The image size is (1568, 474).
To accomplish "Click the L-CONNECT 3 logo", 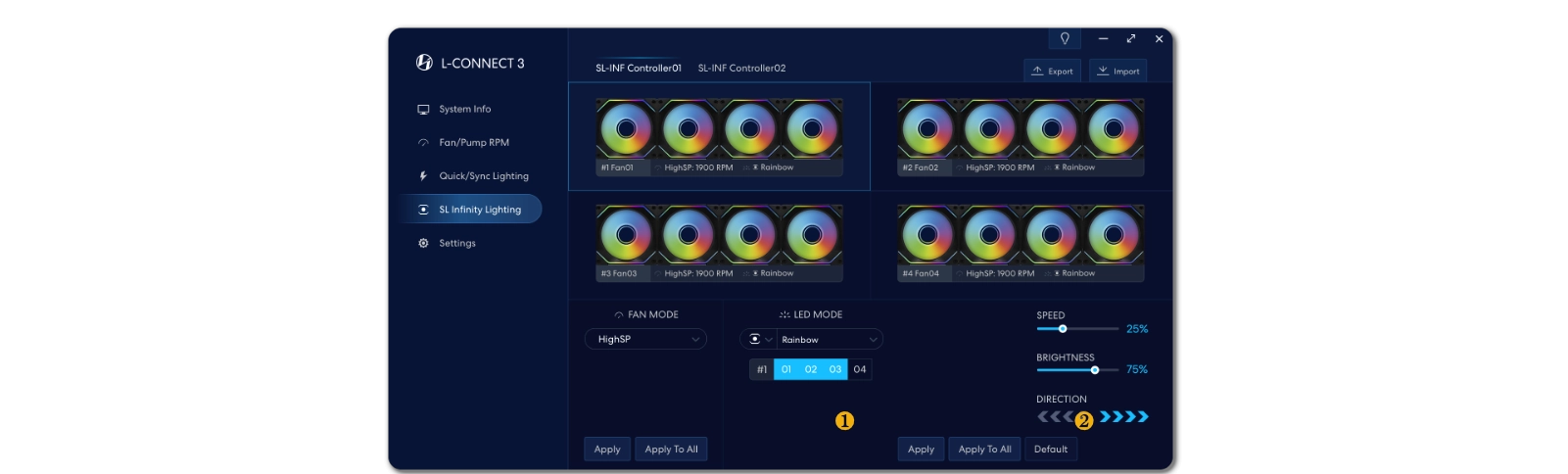I will 424,63.
